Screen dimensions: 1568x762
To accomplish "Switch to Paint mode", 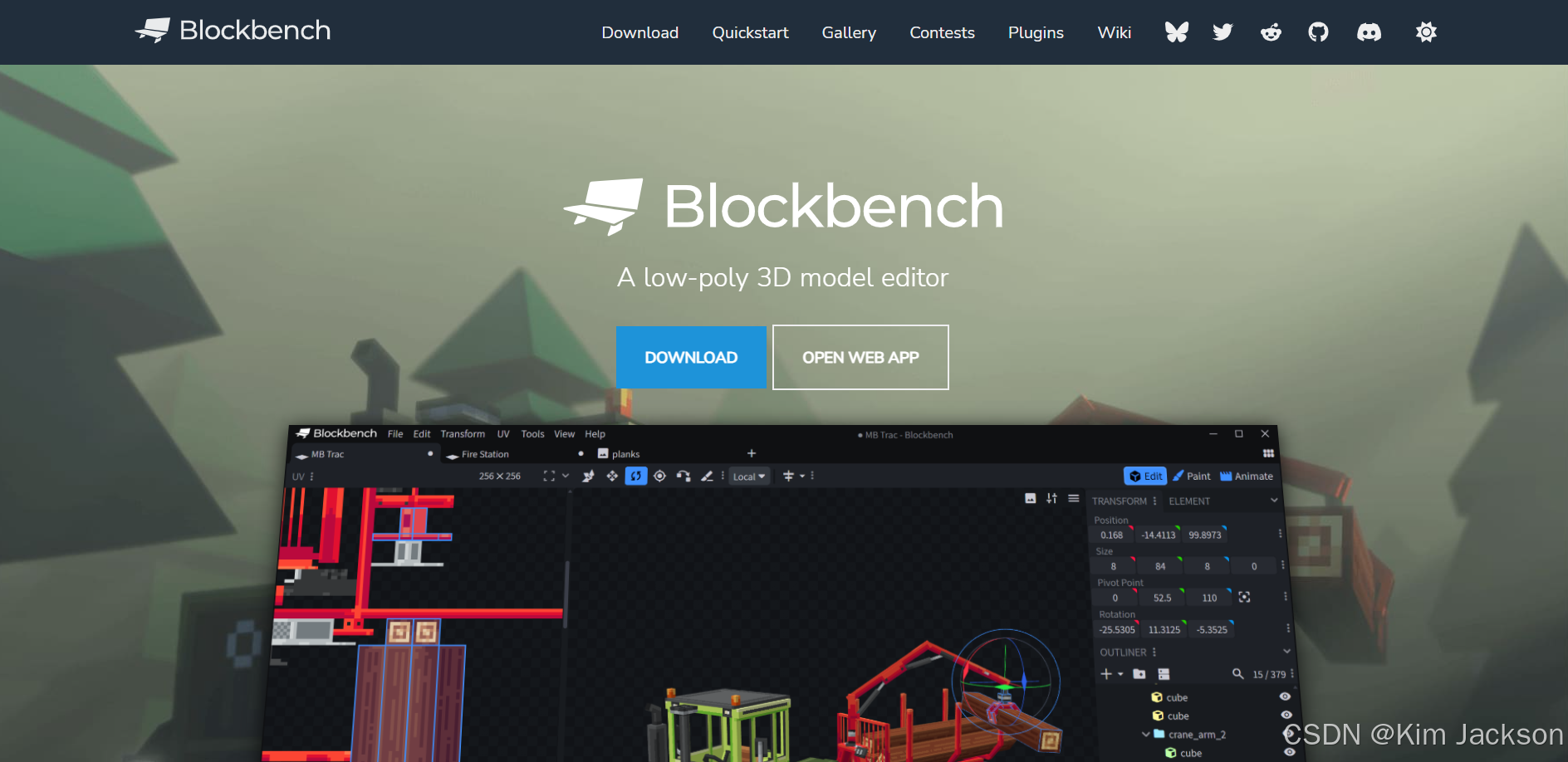I will pos(1191,476).
